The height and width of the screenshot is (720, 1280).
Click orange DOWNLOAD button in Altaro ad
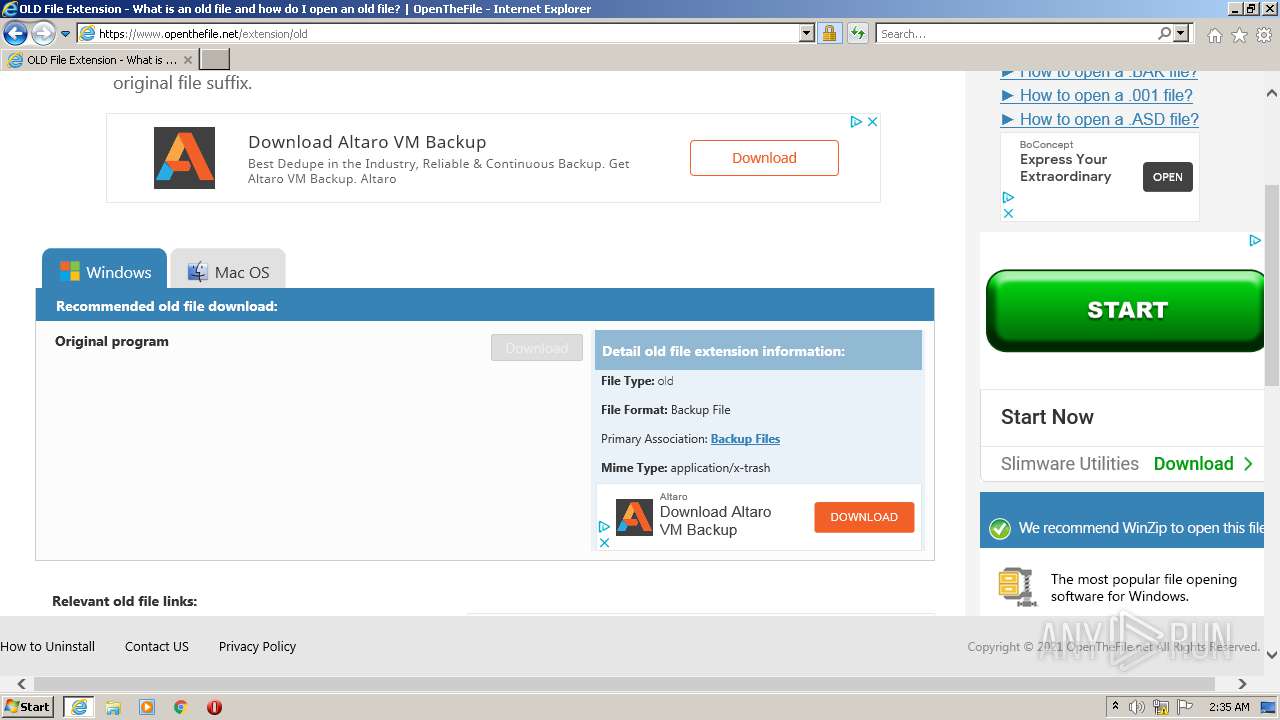[864, 517]
